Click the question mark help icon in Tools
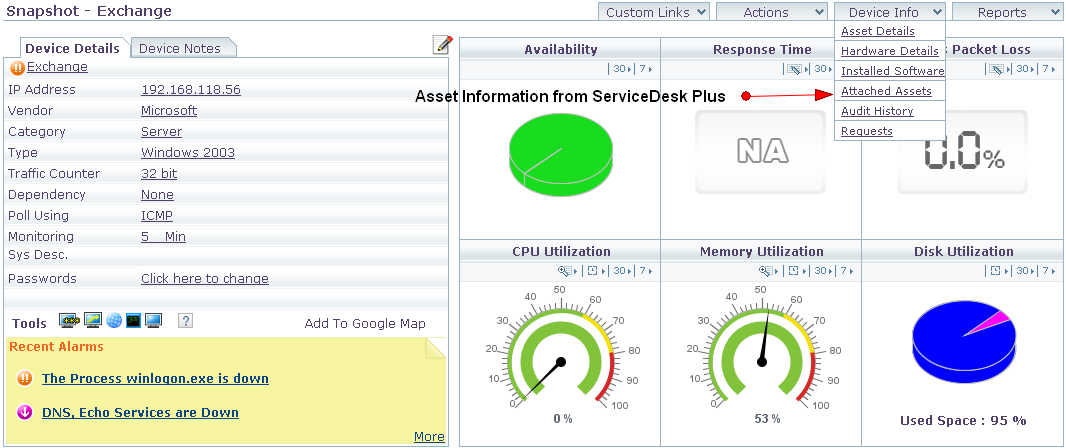1066x448 pixels. point(185,321)
